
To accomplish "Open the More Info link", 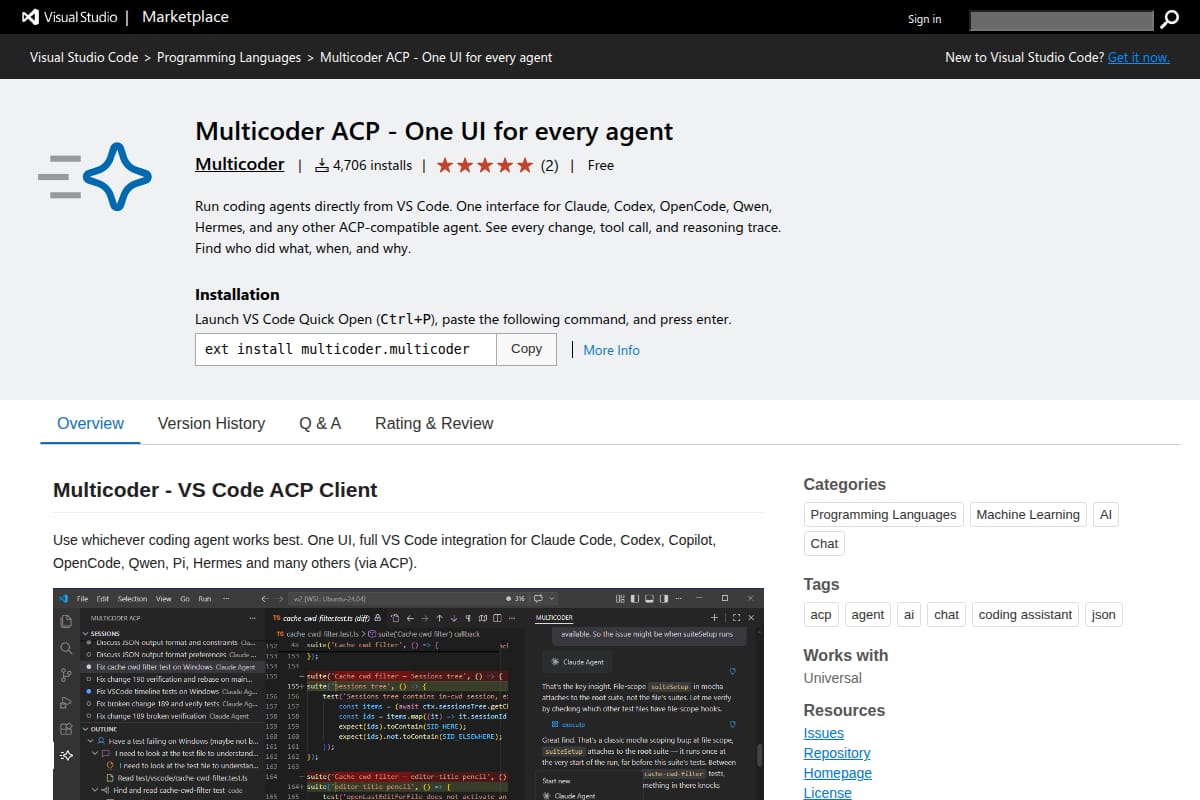I will 611,350.
